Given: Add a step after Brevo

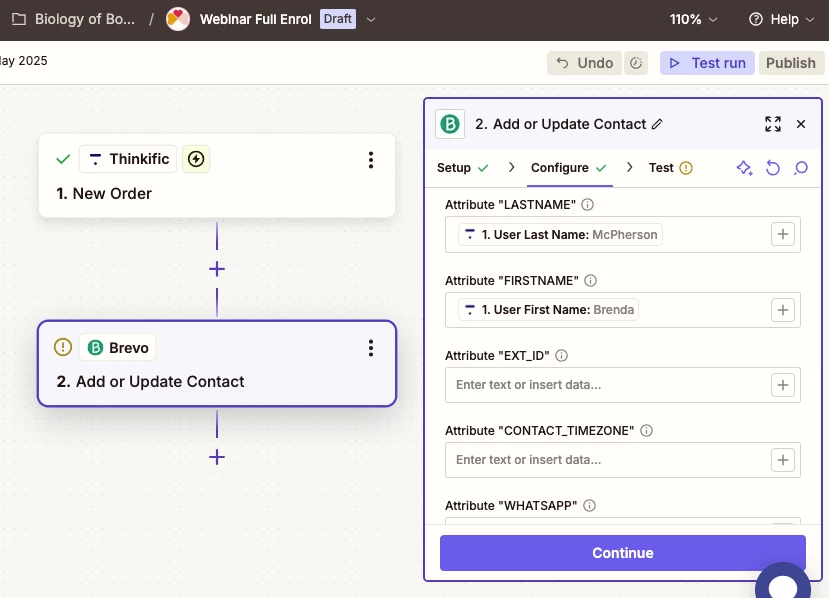Looking at the screenshot, I should (217, 457).
